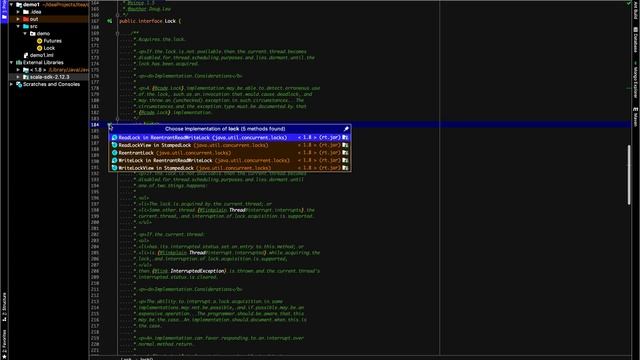This screenshot has height=360, width=640.
Task: Click line number 200 in gutter
Action: pos(95,222)
